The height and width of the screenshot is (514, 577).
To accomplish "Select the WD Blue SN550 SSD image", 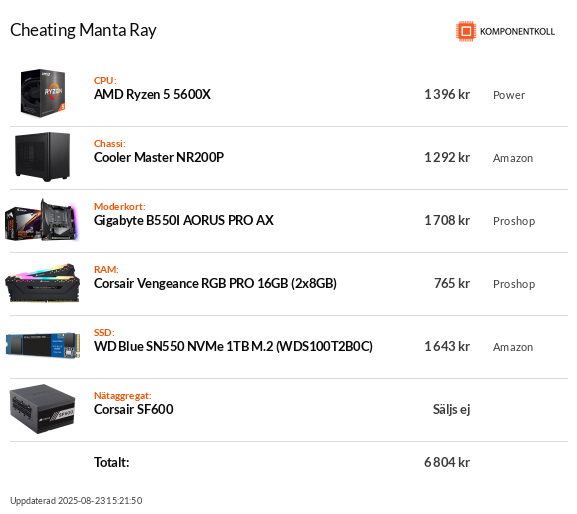I will point(43,345).
